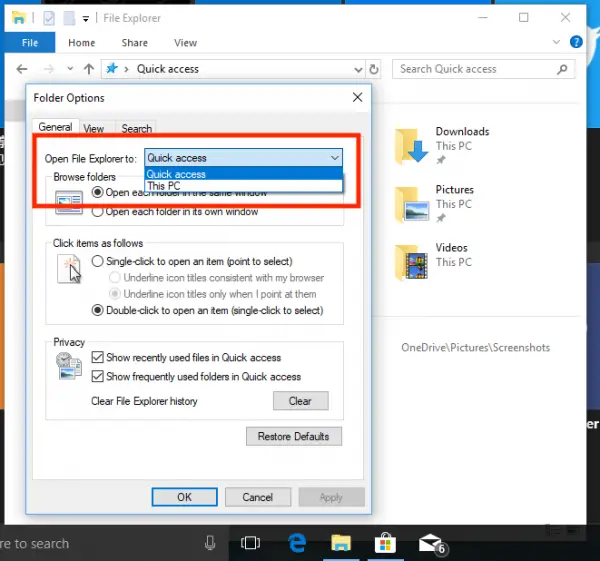Choose This PC from the dropdown list
The width and height of the screenshot is (600, 561).
click(x=243, y=186)
